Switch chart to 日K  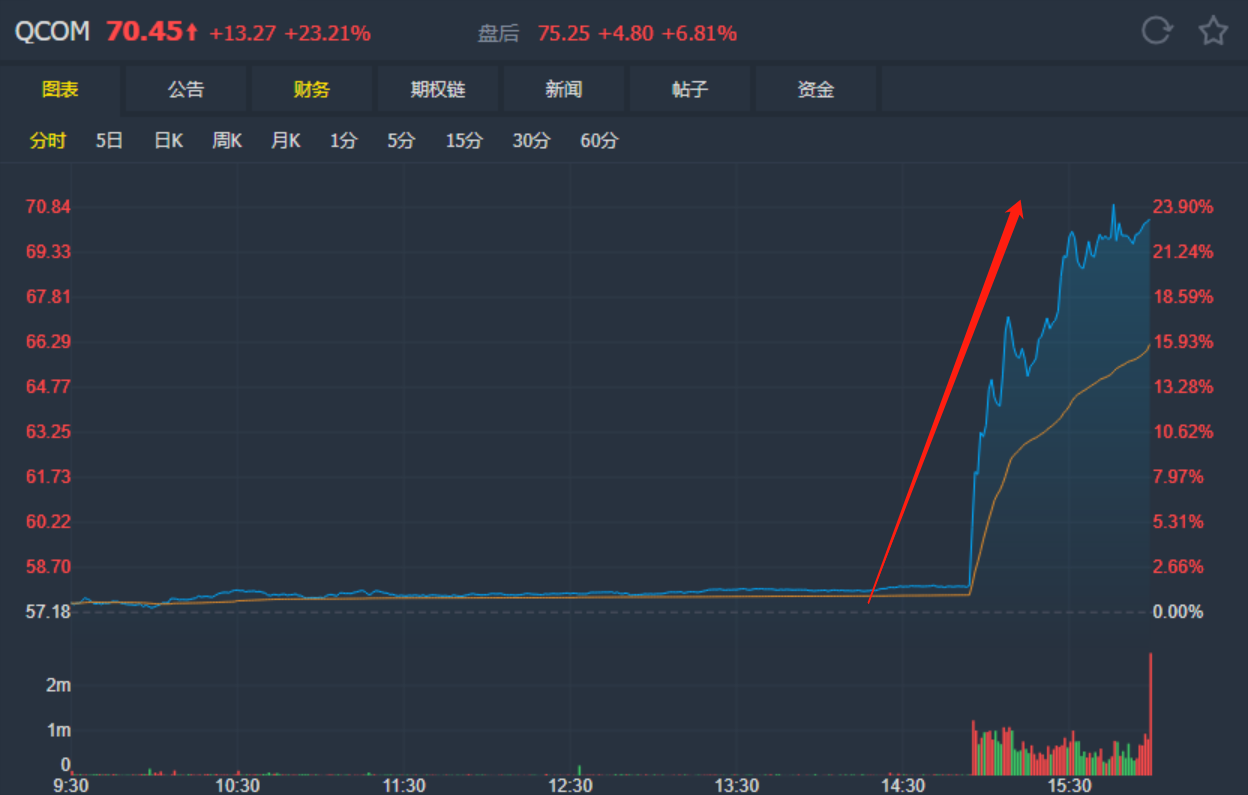[x=168, y=141]
